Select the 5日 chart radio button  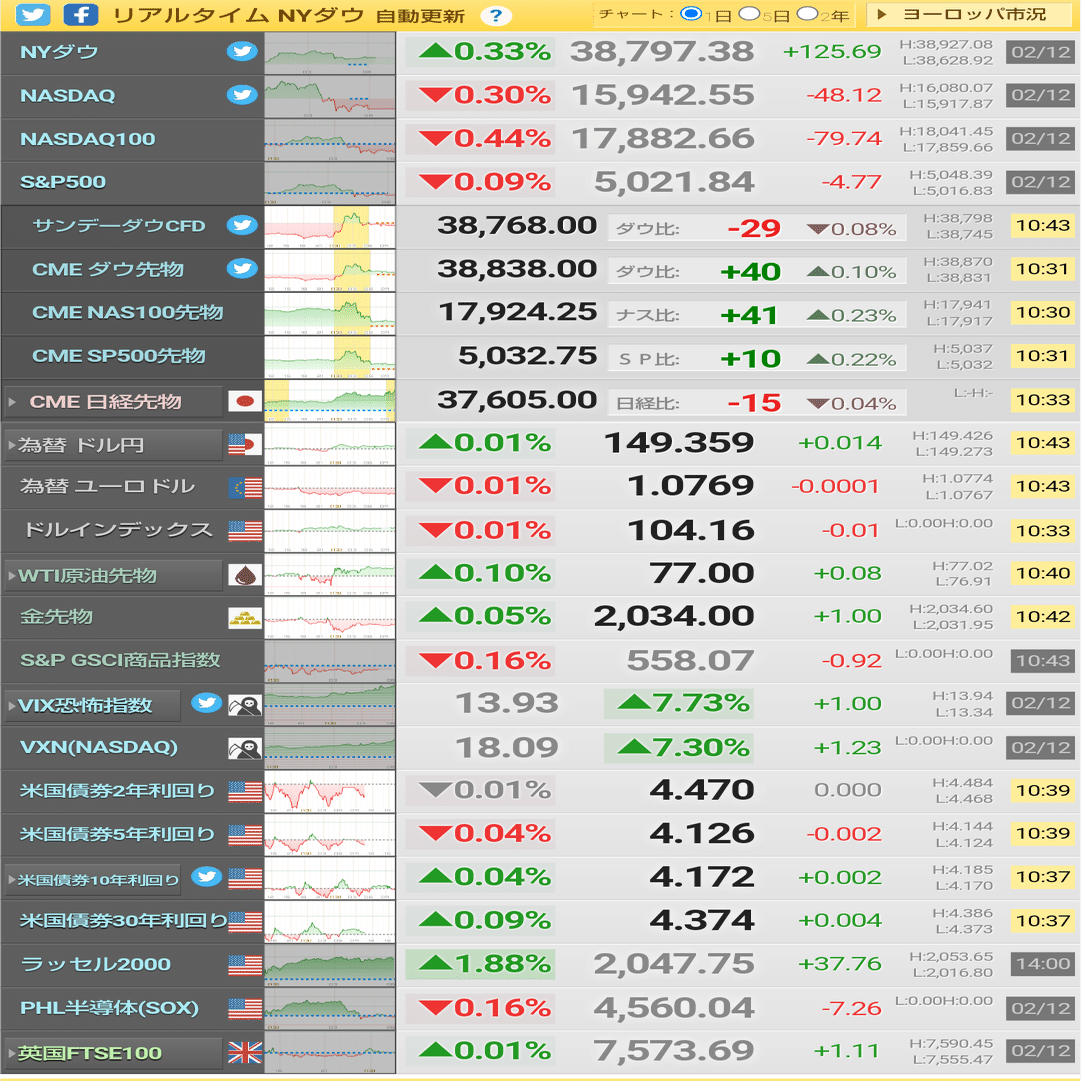pos(749,14)
